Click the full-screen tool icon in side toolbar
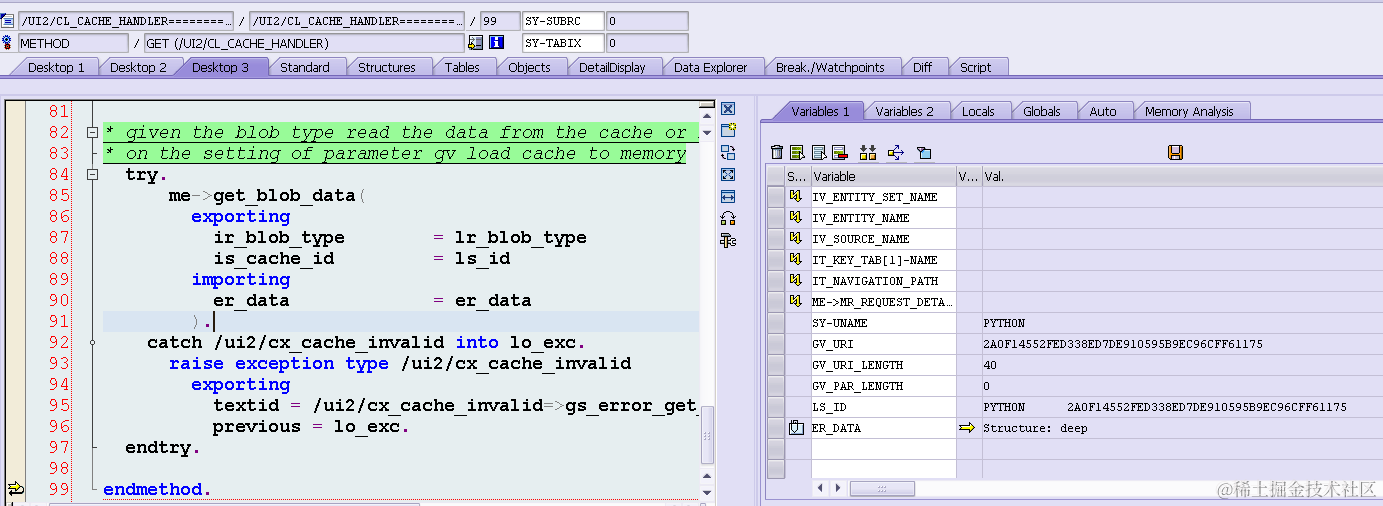Viewport: 1383px width, 506px height. point(728,174)
